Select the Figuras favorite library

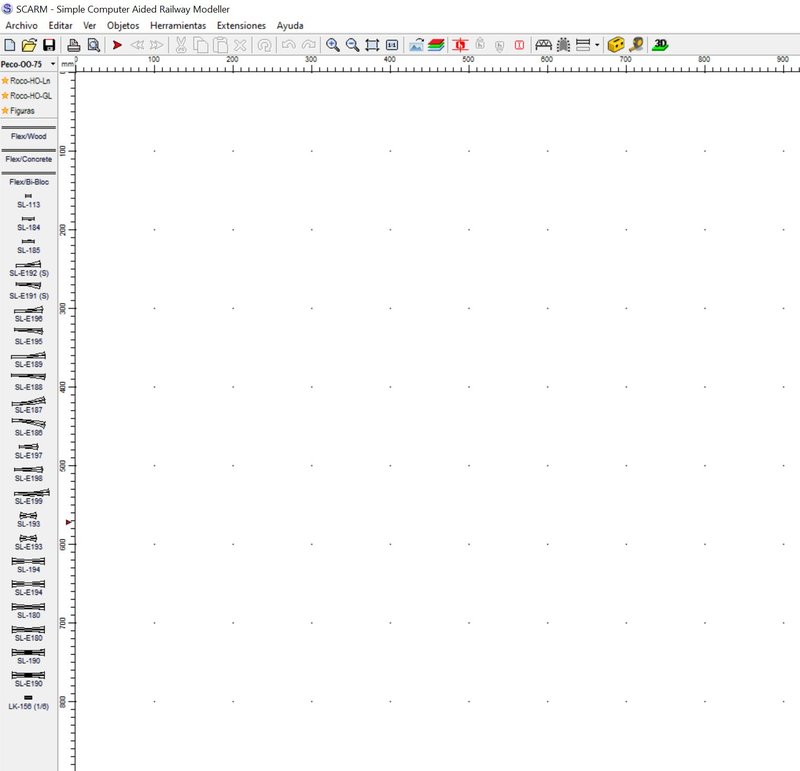(18, 110)
